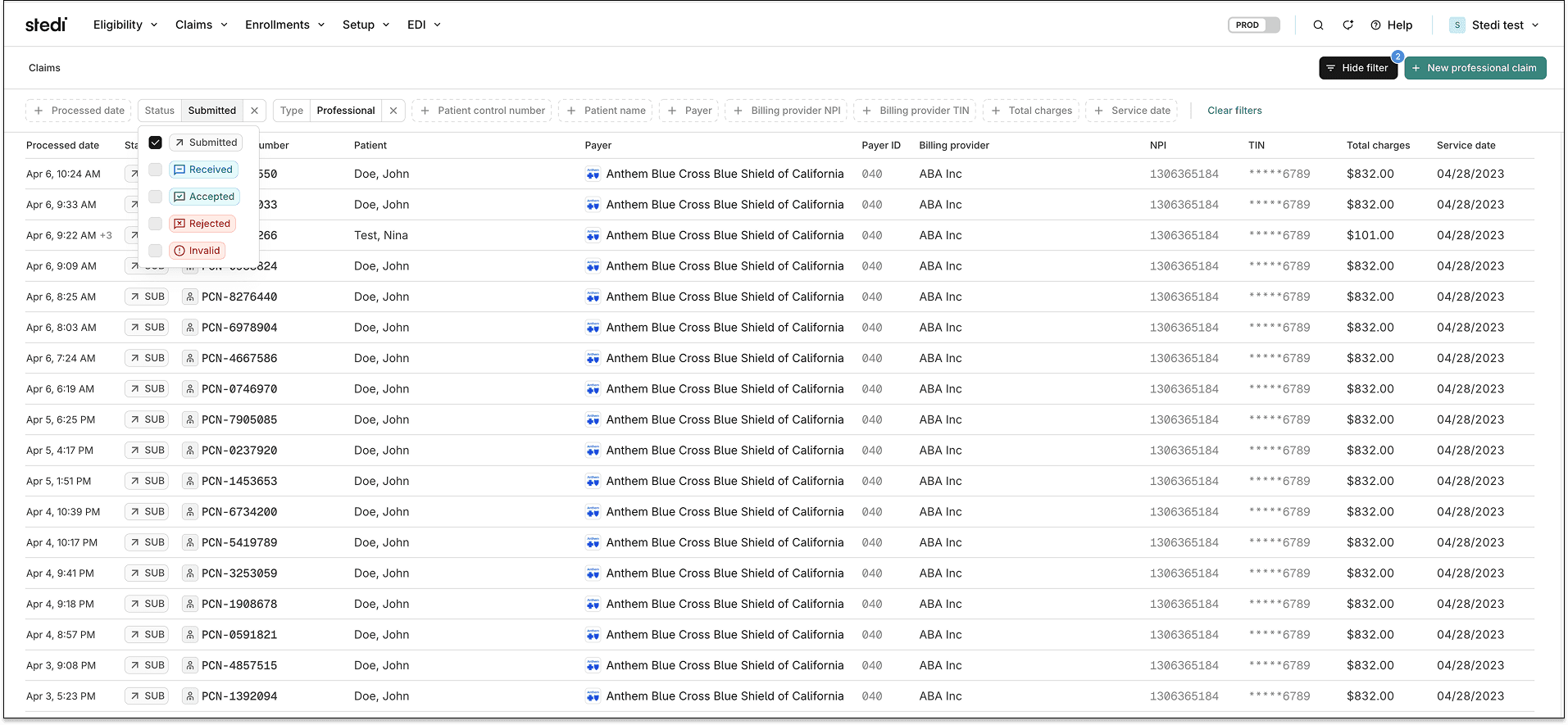
Task: Click Anthem payer icon in Apr 6, 10:24 AM row
Action: pyautogui.click(x=593, y=174)
